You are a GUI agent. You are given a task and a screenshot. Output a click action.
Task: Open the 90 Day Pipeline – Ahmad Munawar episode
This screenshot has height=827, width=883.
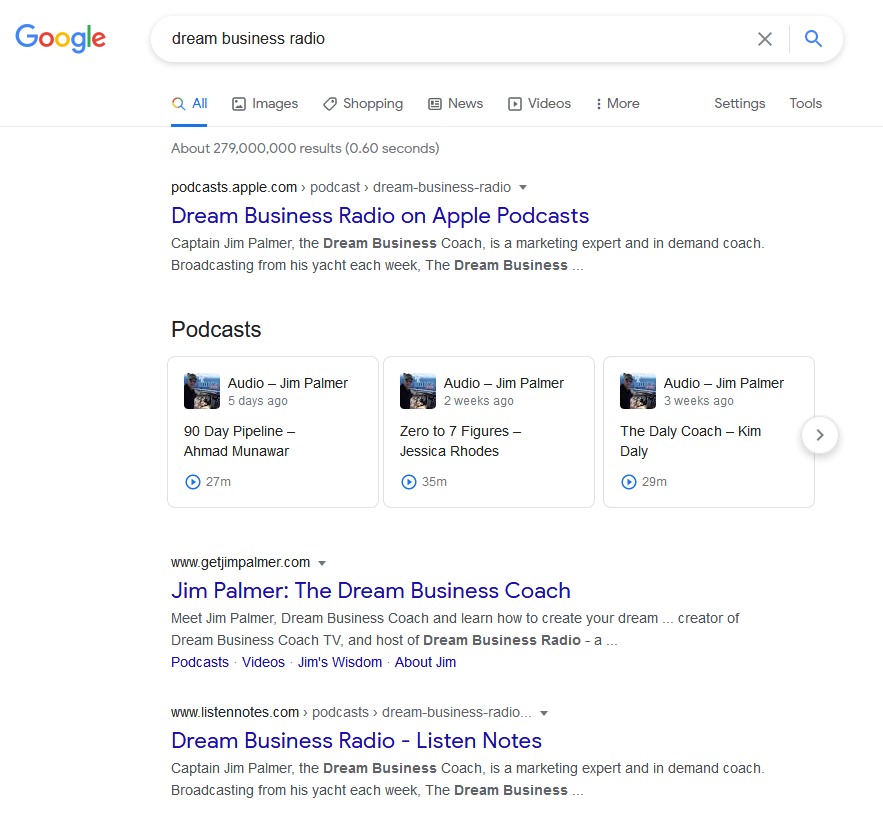click(239, 441)
